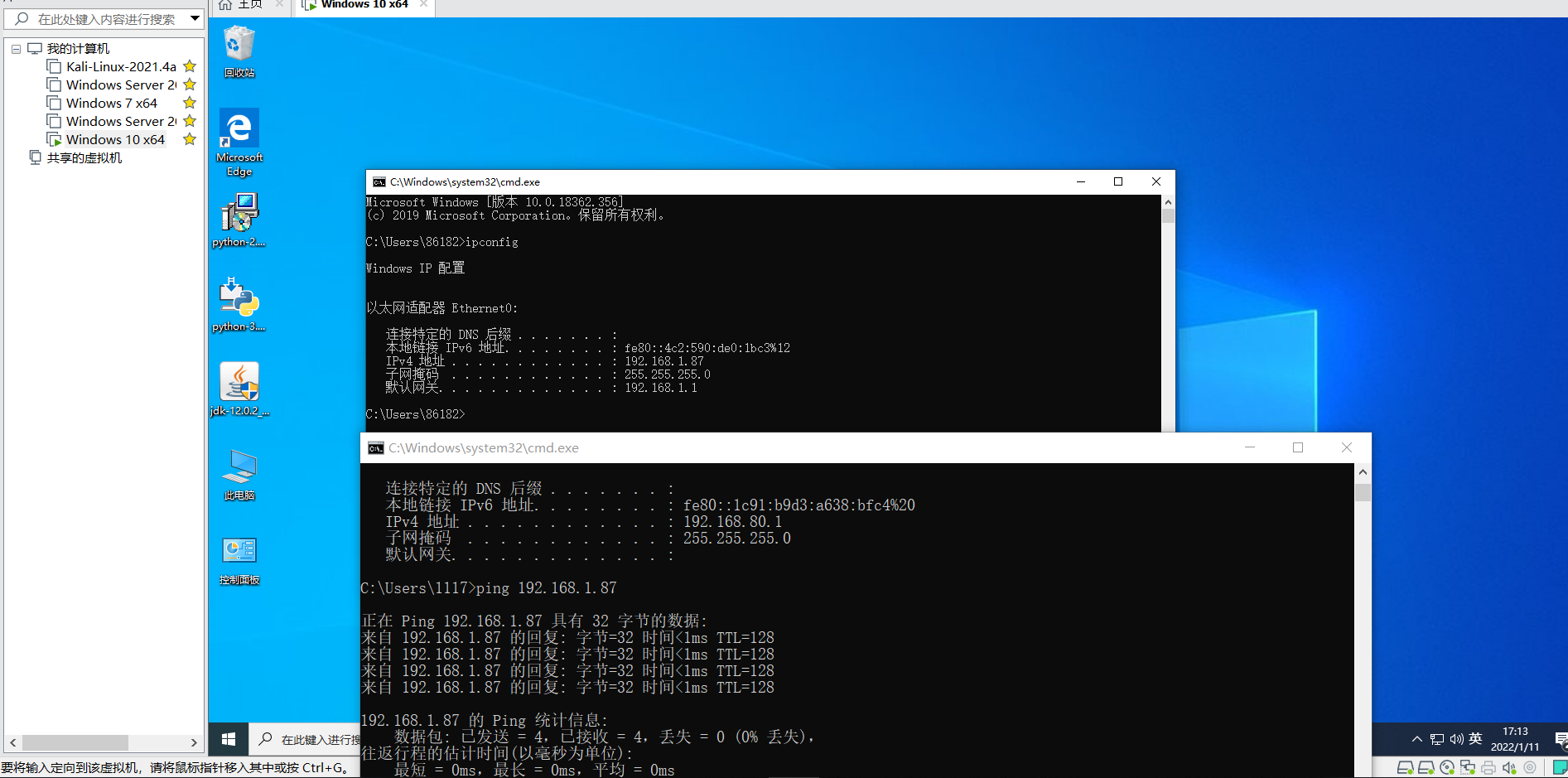Click the VMware network adapter status icon
1568x778 pixels.
[1468, 768]
